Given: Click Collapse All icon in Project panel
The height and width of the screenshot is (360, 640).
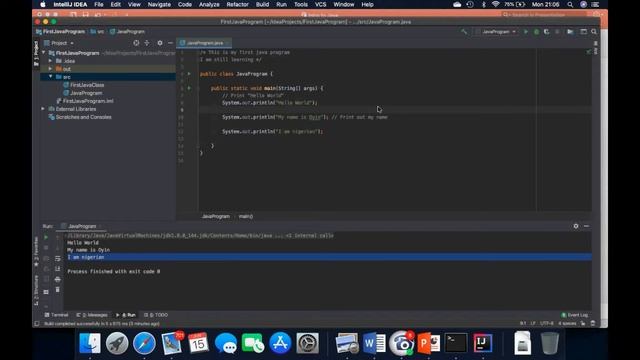Looking at the screenshot, I should [x=147, y=43].
